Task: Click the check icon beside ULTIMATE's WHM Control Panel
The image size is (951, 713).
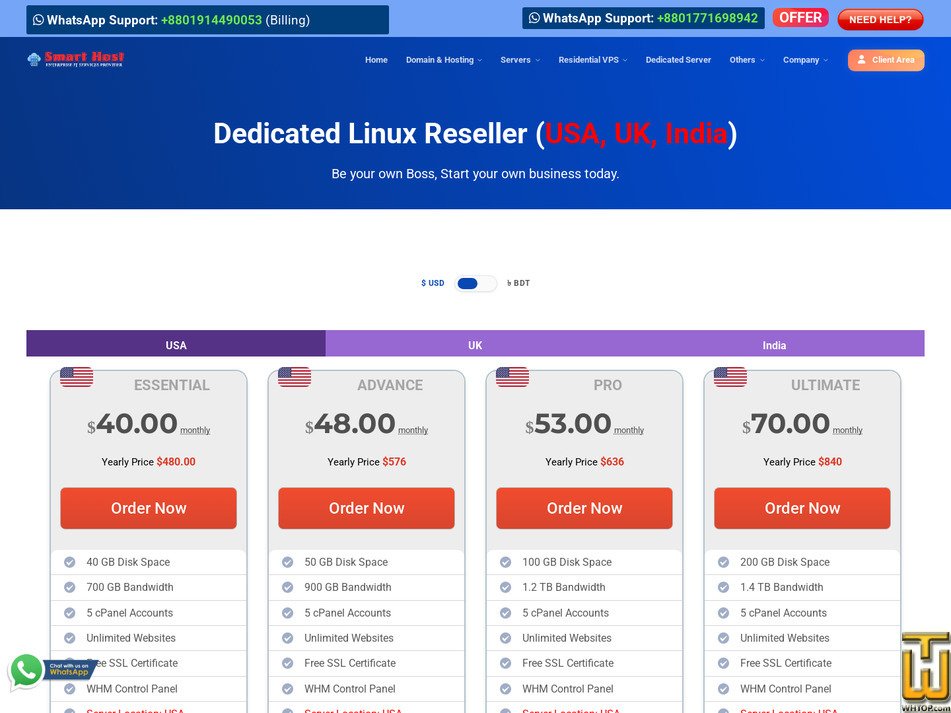Action: point(723,689)
